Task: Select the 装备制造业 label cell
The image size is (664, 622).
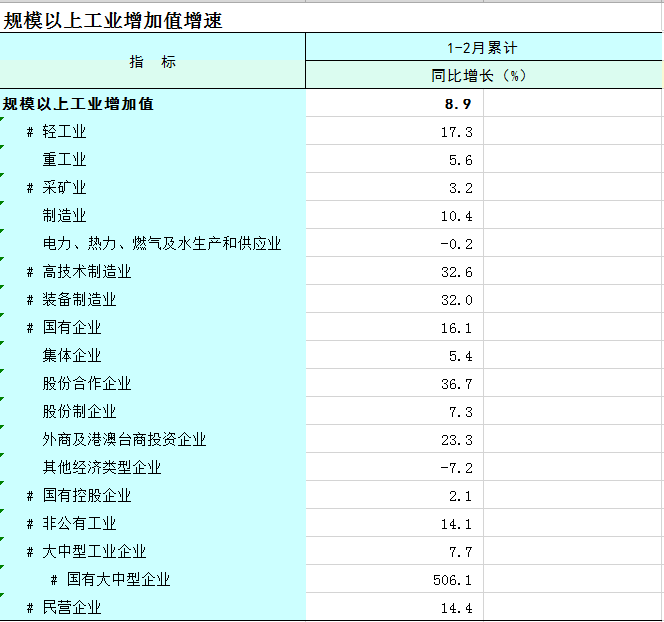Action: point(79,300)
